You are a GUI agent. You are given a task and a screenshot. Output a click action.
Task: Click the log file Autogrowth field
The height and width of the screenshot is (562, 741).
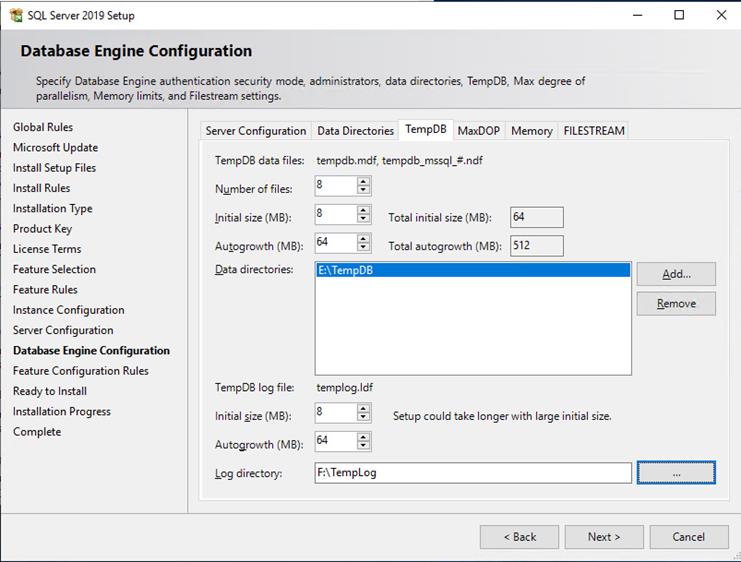pos(336,441)
